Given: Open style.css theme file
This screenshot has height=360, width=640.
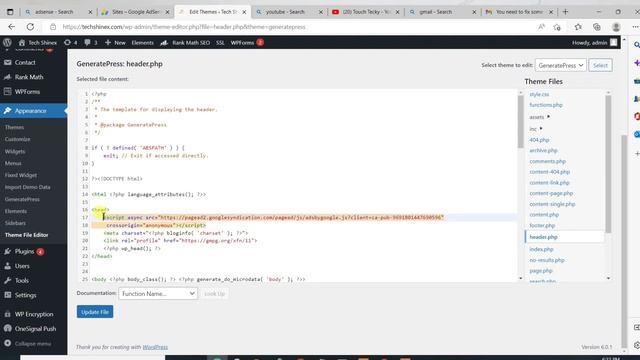Looking at the screenshot, I should pos(539,94).
